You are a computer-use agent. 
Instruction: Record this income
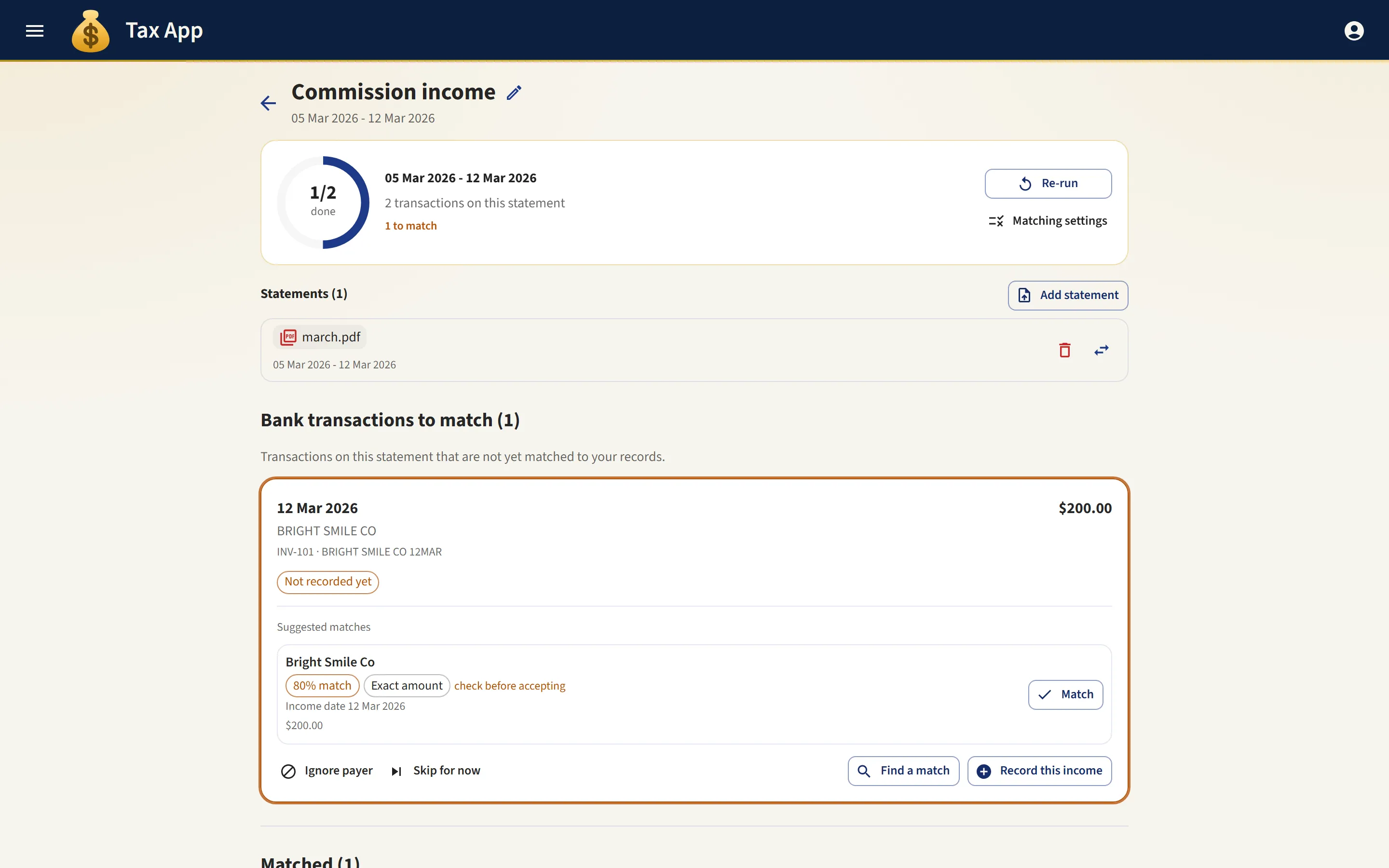click(x=1039, y=771)
